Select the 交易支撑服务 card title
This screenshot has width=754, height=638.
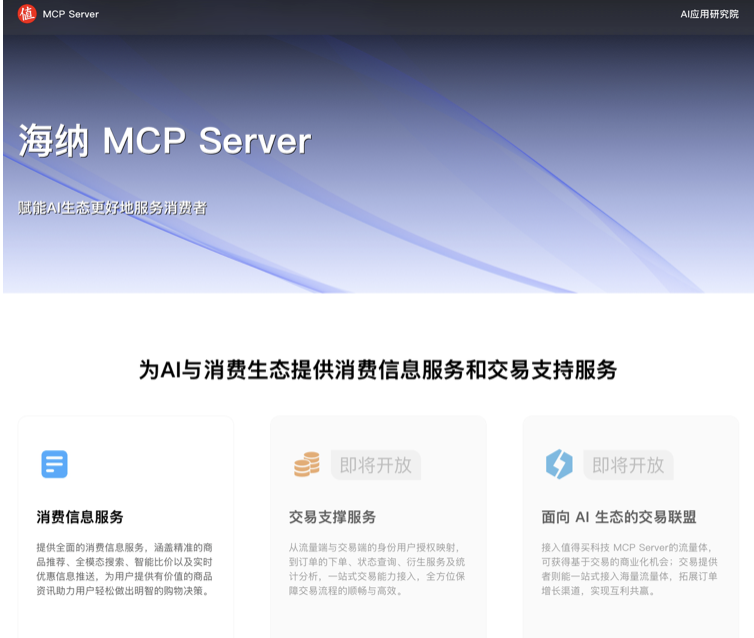coord(332,517)
